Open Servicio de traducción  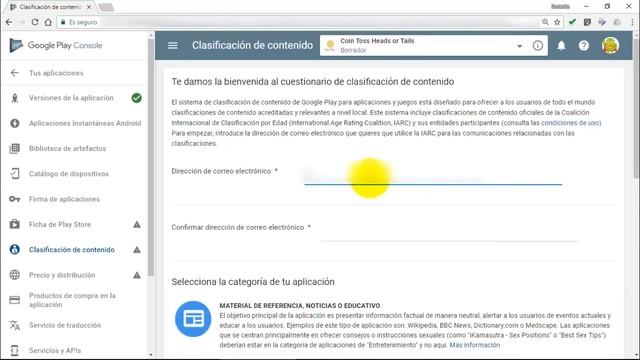(65, 325)
